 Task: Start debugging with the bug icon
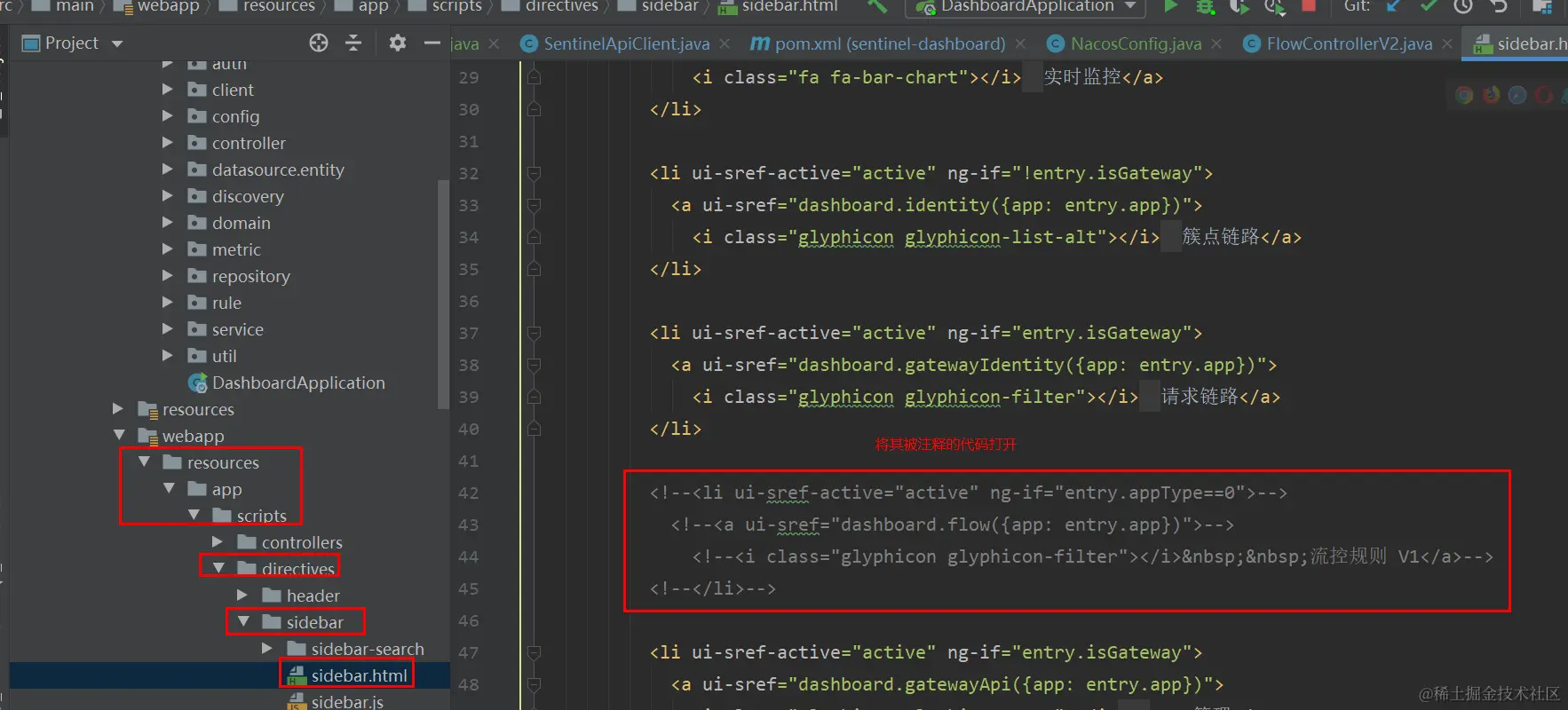pyautogui.click(x=1205, y=6)
